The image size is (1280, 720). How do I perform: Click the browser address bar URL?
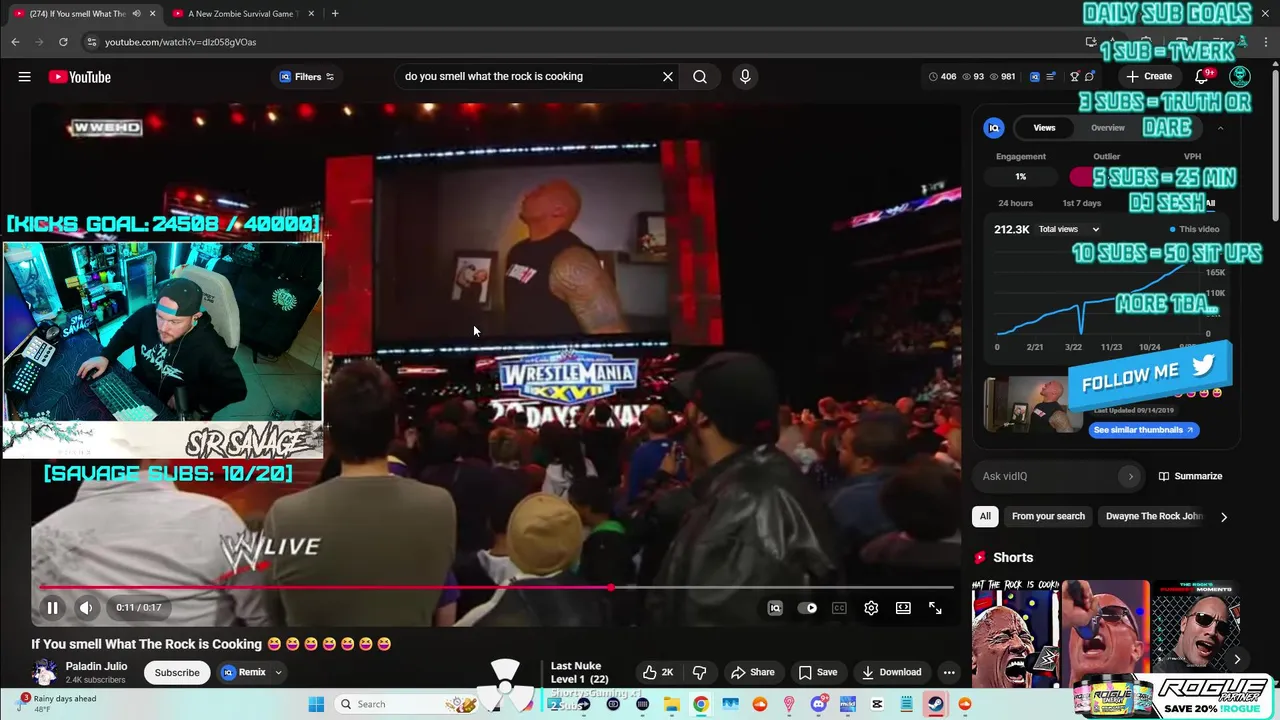(x=180, y=42)
